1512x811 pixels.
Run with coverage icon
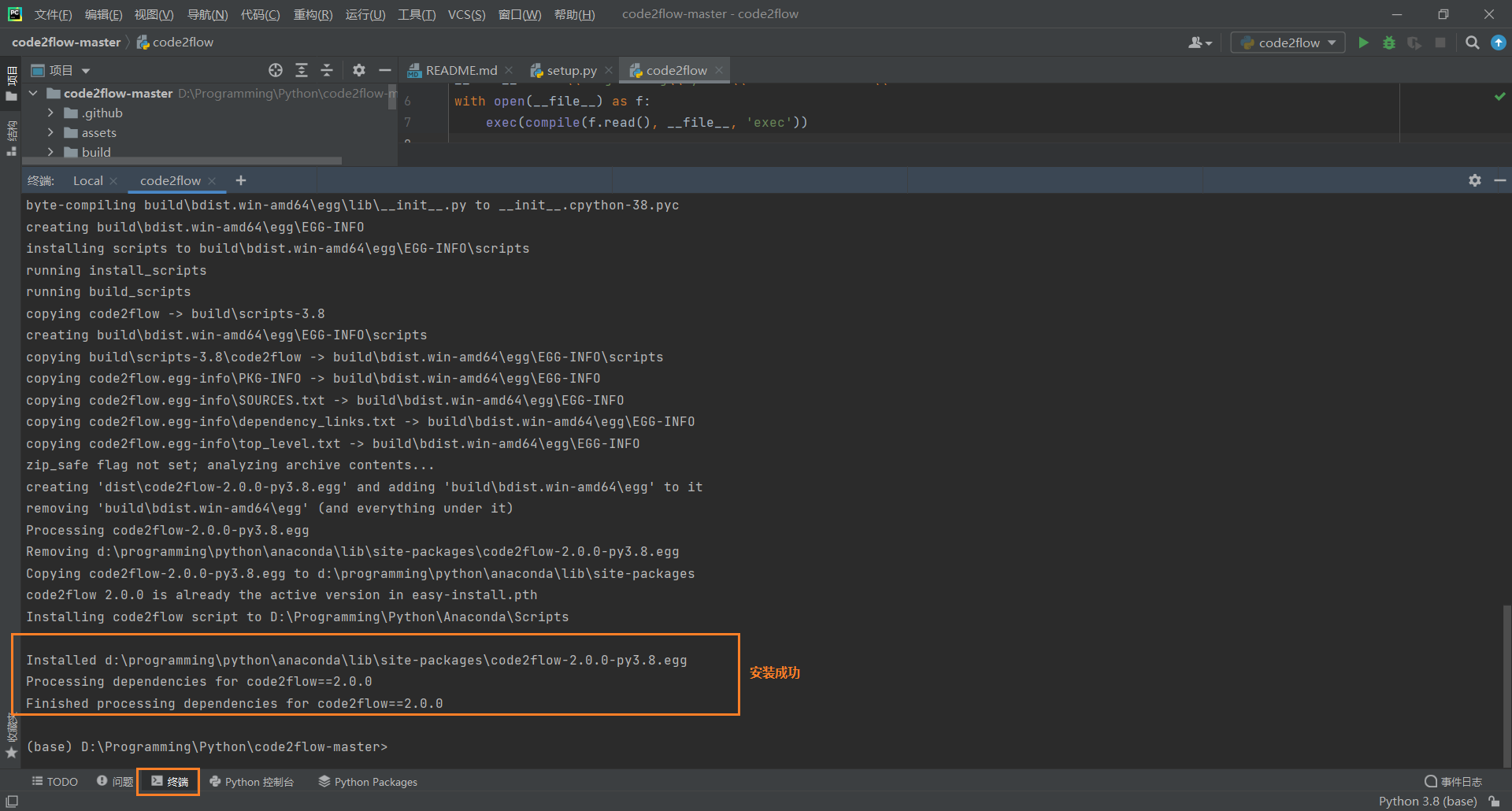[1414, 43]
